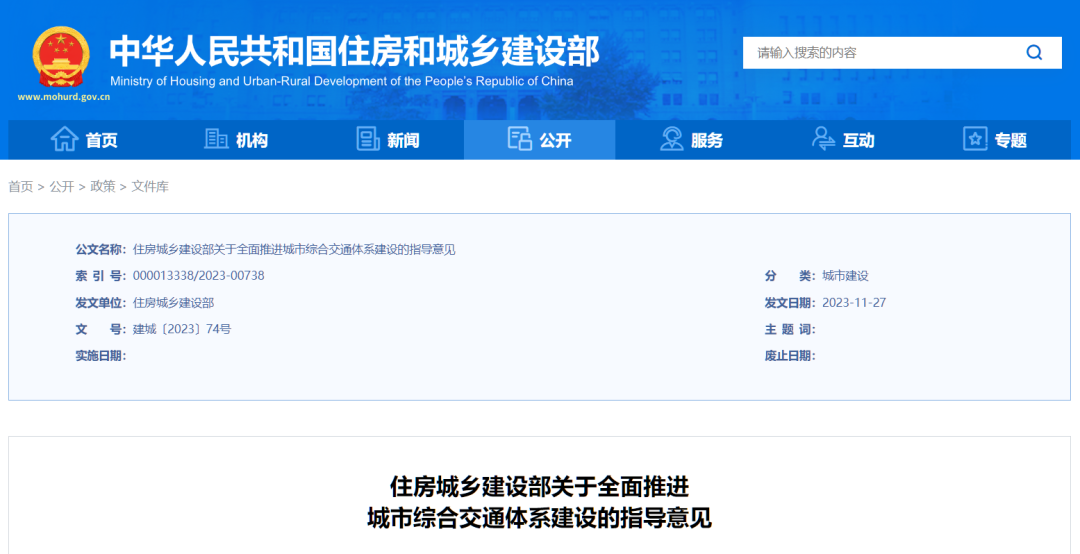Screen dimensions: 1080x554
Task: Open the 首页 navigation tab
Action: coord(101,140)
